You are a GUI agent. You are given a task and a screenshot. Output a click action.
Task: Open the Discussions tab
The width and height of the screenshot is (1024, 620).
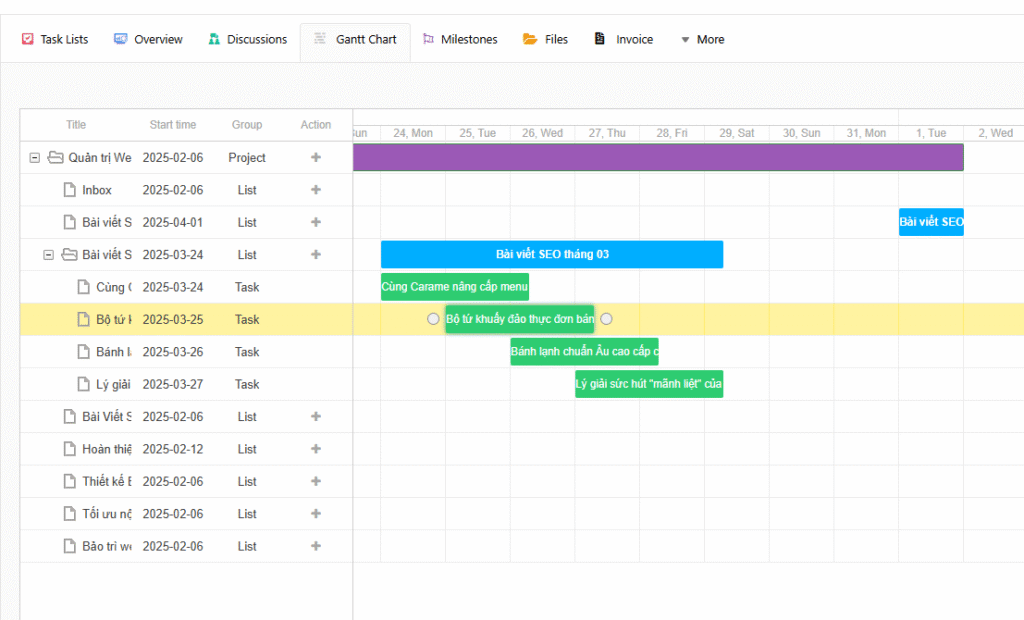point(247,40)
